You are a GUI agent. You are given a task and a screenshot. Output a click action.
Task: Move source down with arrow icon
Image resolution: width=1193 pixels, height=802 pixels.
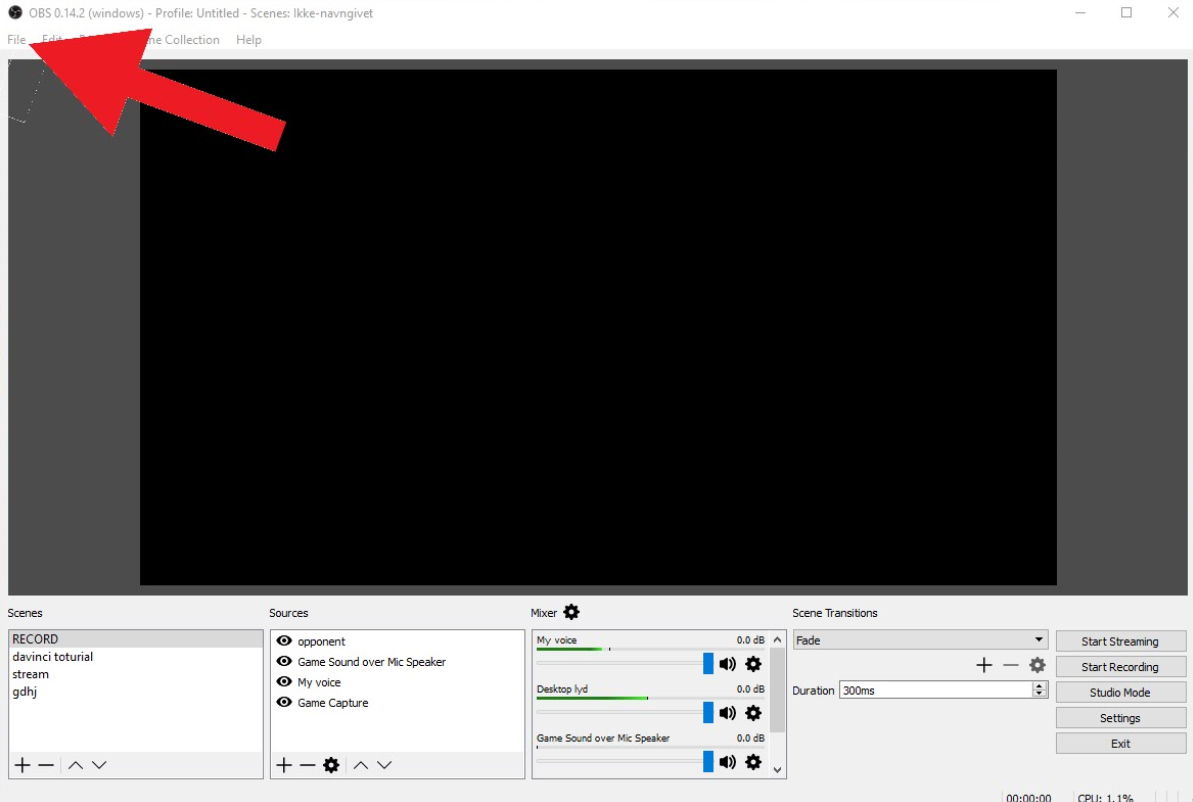(x=384, y=765)
